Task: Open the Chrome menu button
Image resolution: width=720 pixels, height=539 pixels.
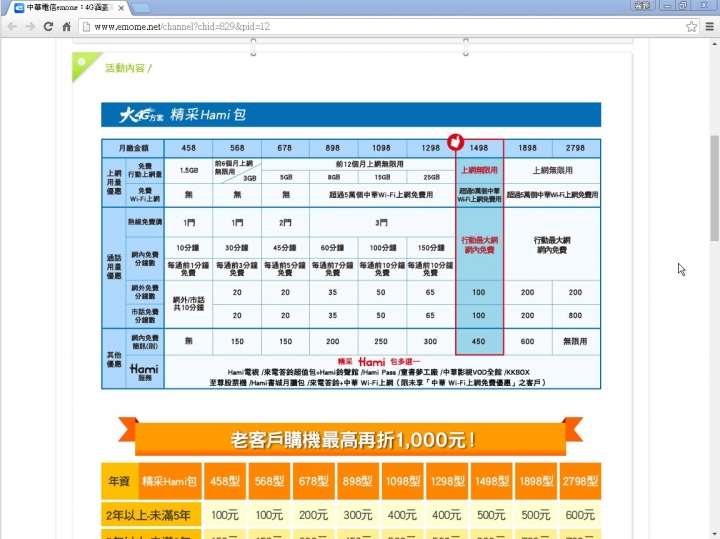Action: (x=709, y=27)
